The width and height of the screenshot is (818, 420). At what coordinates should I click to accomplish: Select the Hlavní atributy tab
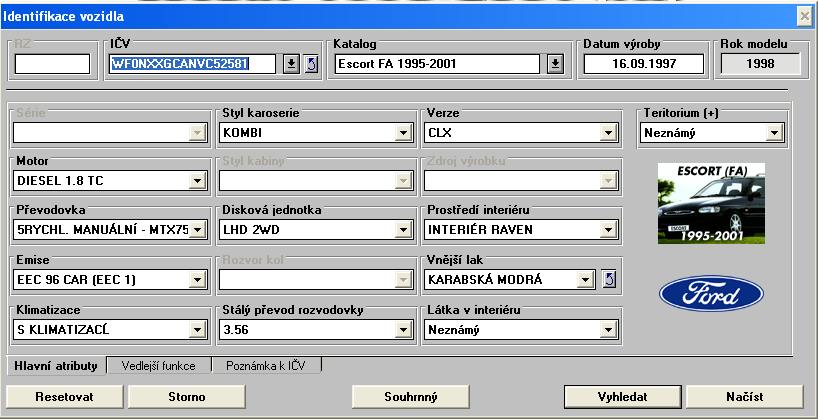pyautogui.click(x=56, y=366)
